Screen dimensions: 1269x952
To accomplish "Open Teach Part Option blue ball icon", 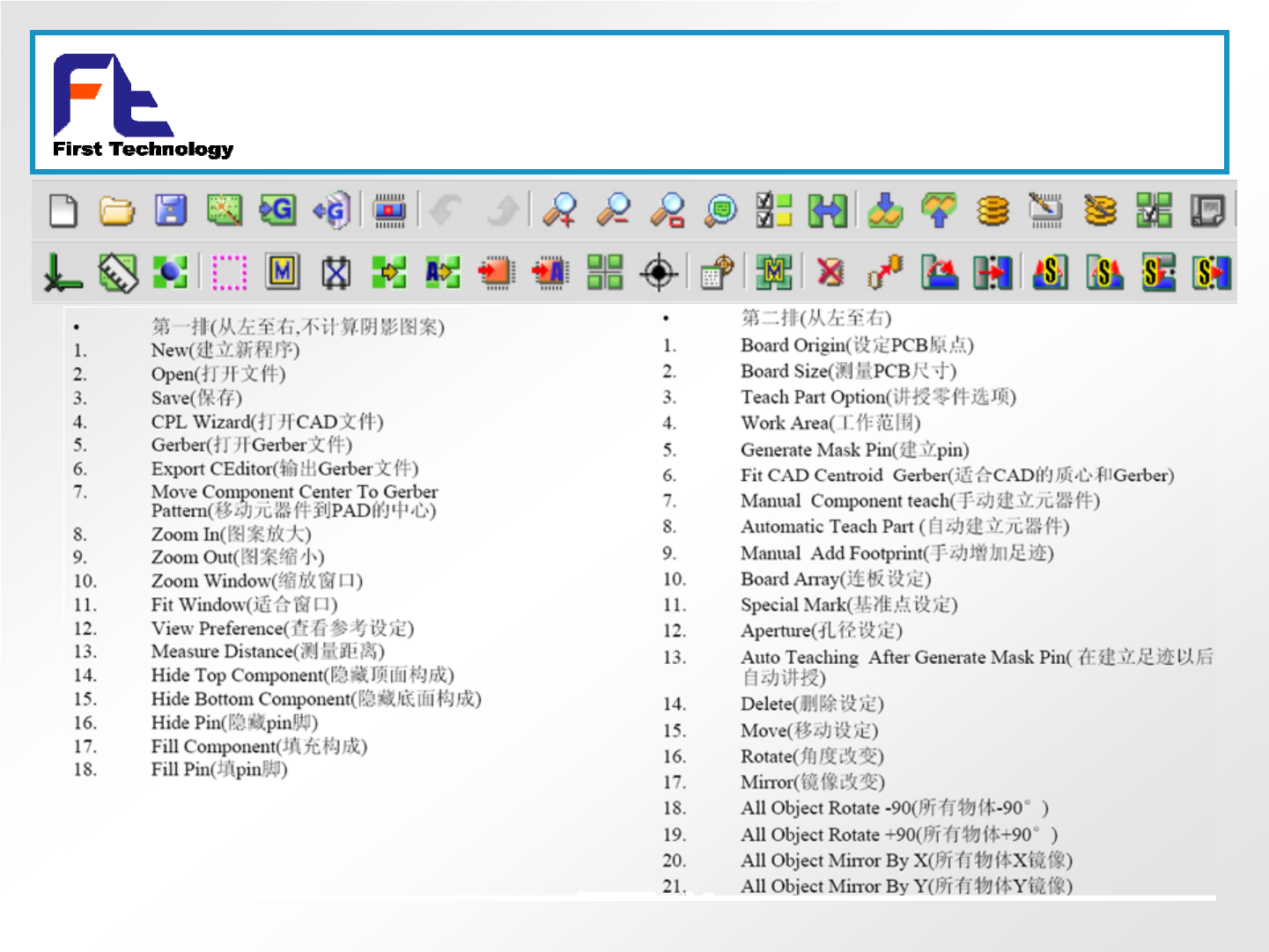I will click(x=171, y=273).
